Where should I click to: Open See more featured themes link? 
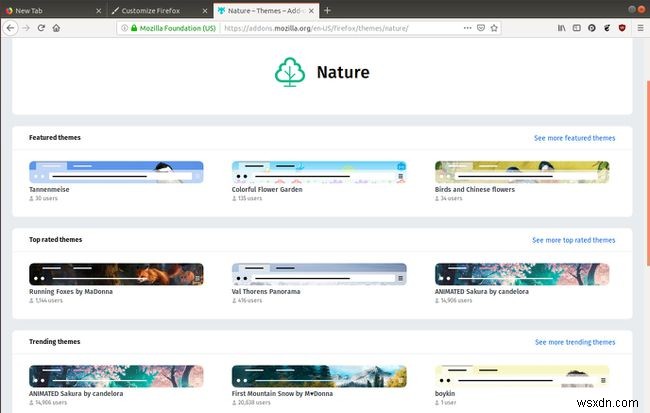click(x=574, y=138)
